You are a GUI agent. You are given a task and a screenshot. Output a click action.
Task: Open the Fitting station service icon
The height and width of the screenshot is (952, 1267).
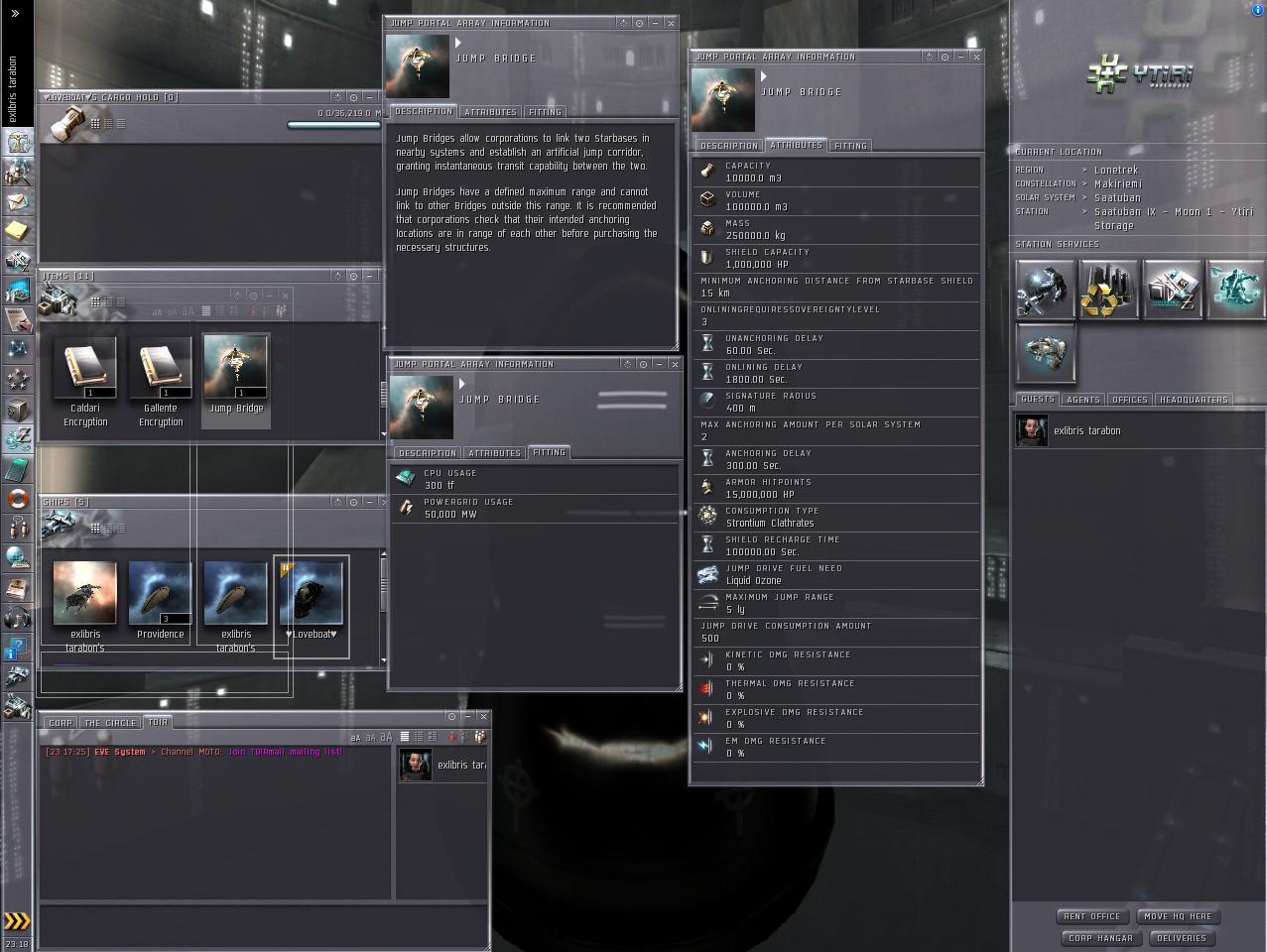coord(1236,289)
